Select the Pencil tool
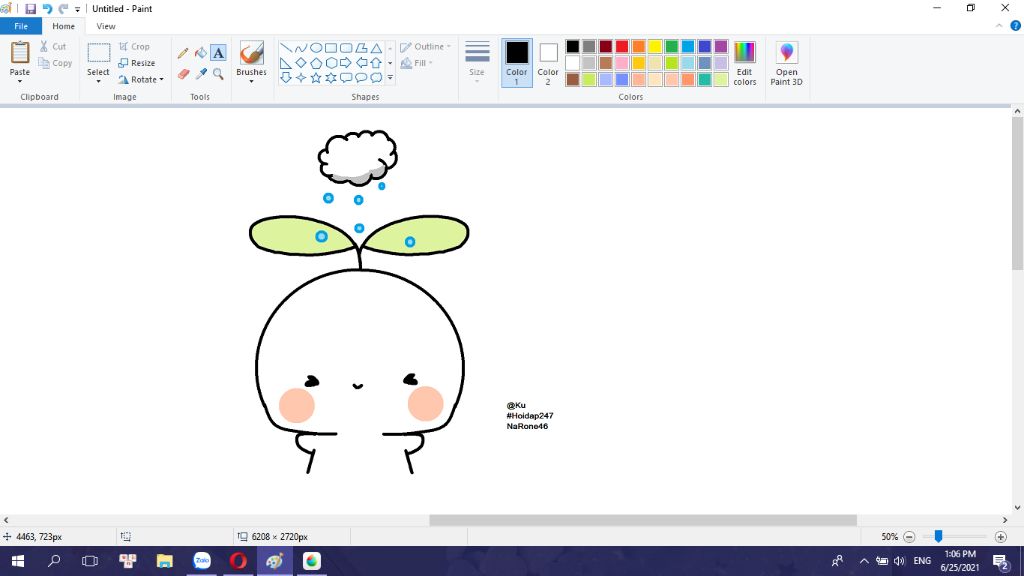This screenshot has width=1024, height=576. pos(183,53)
